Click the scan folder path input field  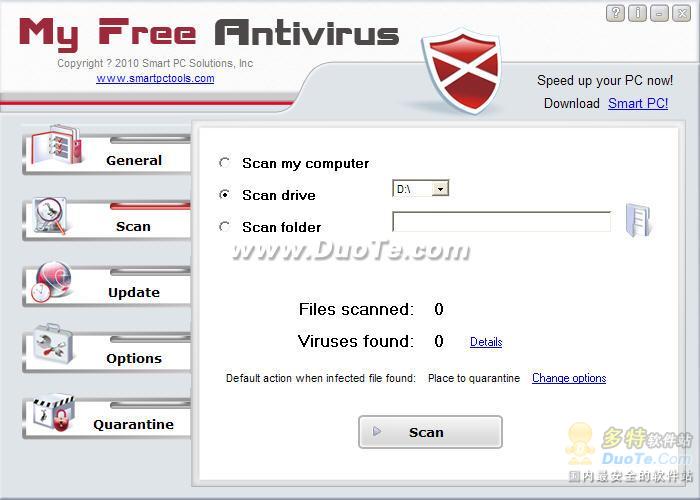click(501, 221)
